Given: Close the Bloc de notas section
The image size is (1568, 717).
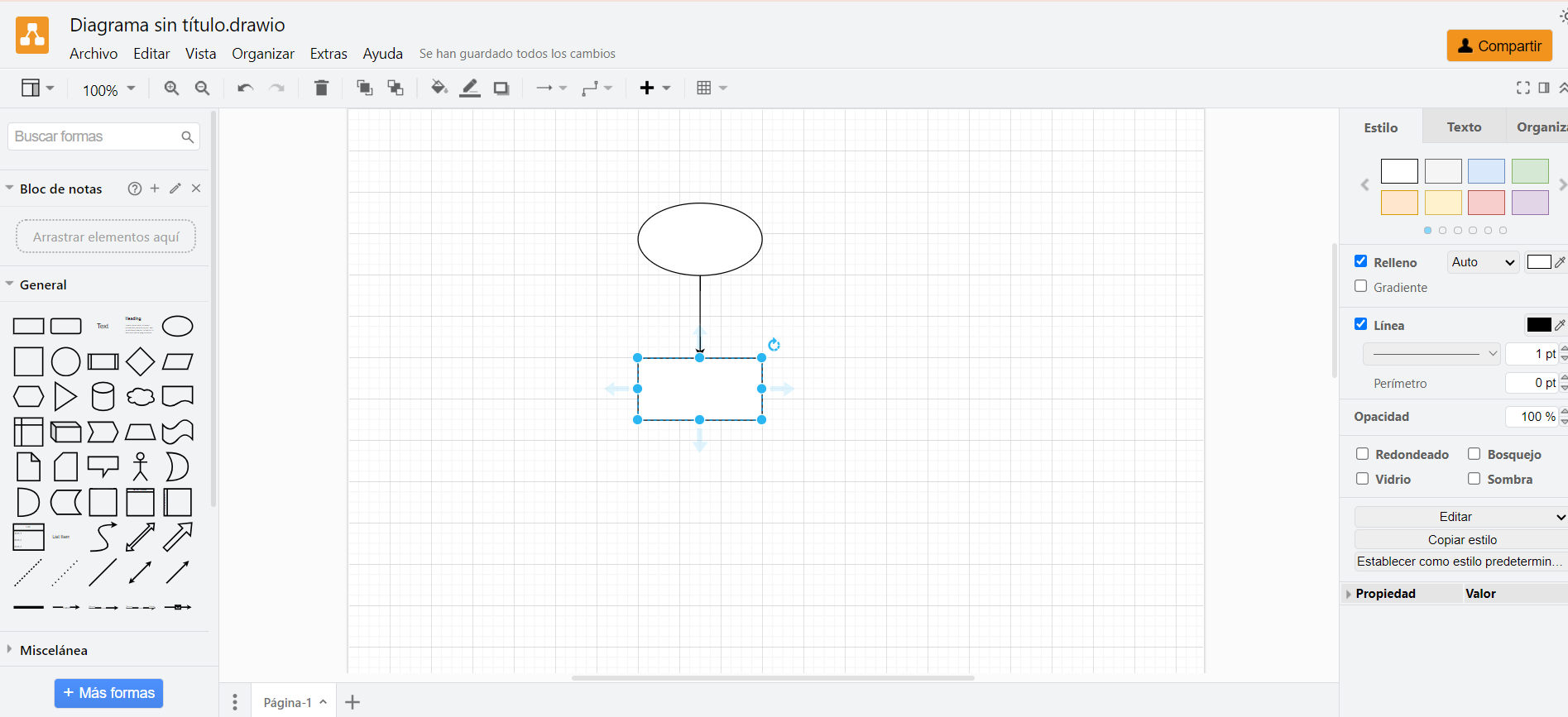Looking at the screenshot, I should (x=196, y=189).
